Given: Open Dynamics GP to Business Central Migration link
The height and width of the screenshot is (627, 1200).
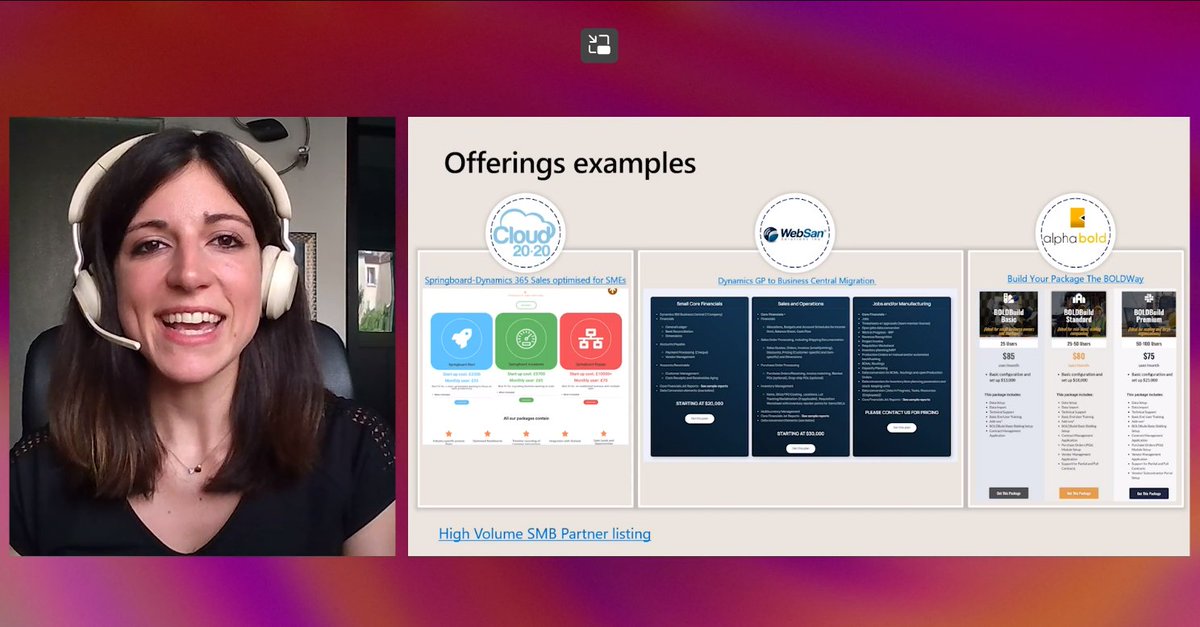Looking at the screenshot, I should 796,281.
